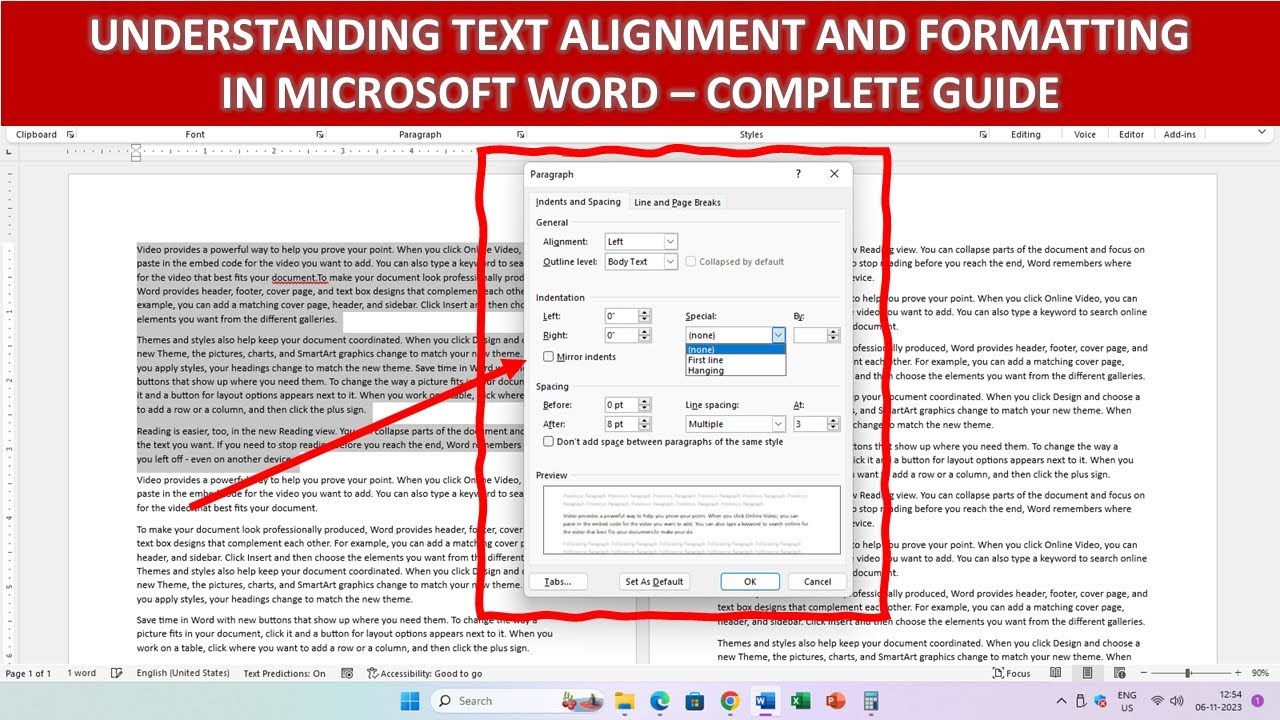Open Calculator from taskbar
The width and height of the screenshot is (1280, 720).
coord(870,701)
